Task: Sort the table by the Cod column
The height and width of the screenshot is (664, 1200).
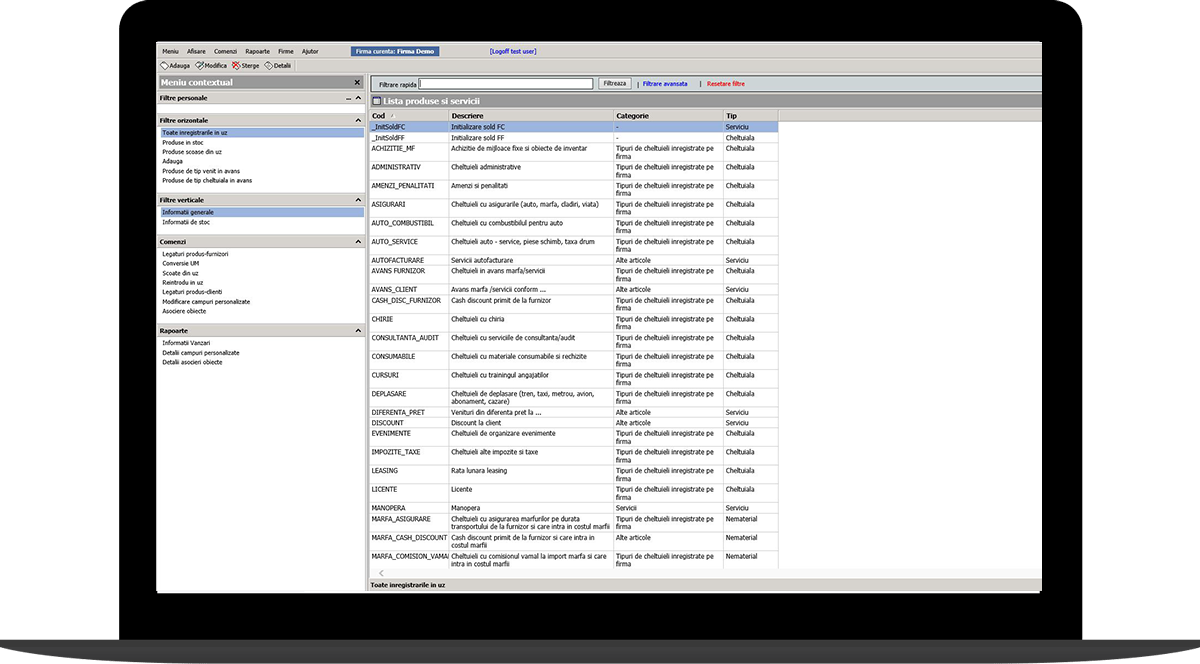Action: [378, 116]
